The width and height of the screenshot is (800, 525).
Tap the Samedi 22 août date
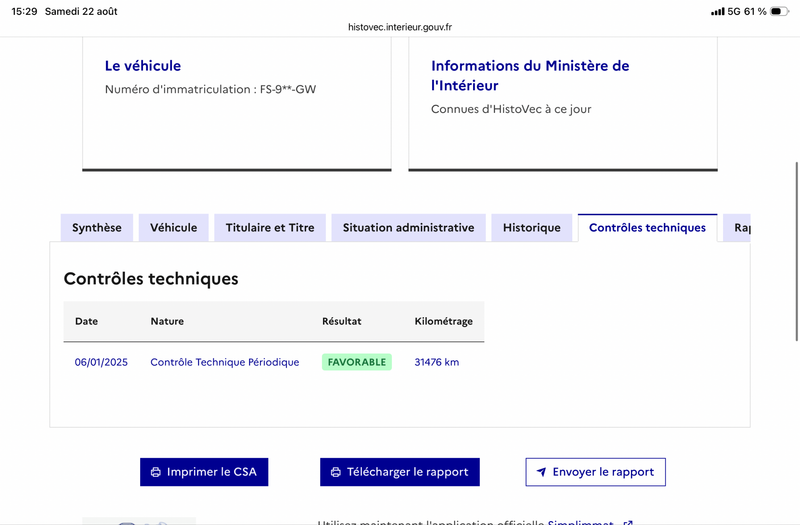(x=81, y=11)
